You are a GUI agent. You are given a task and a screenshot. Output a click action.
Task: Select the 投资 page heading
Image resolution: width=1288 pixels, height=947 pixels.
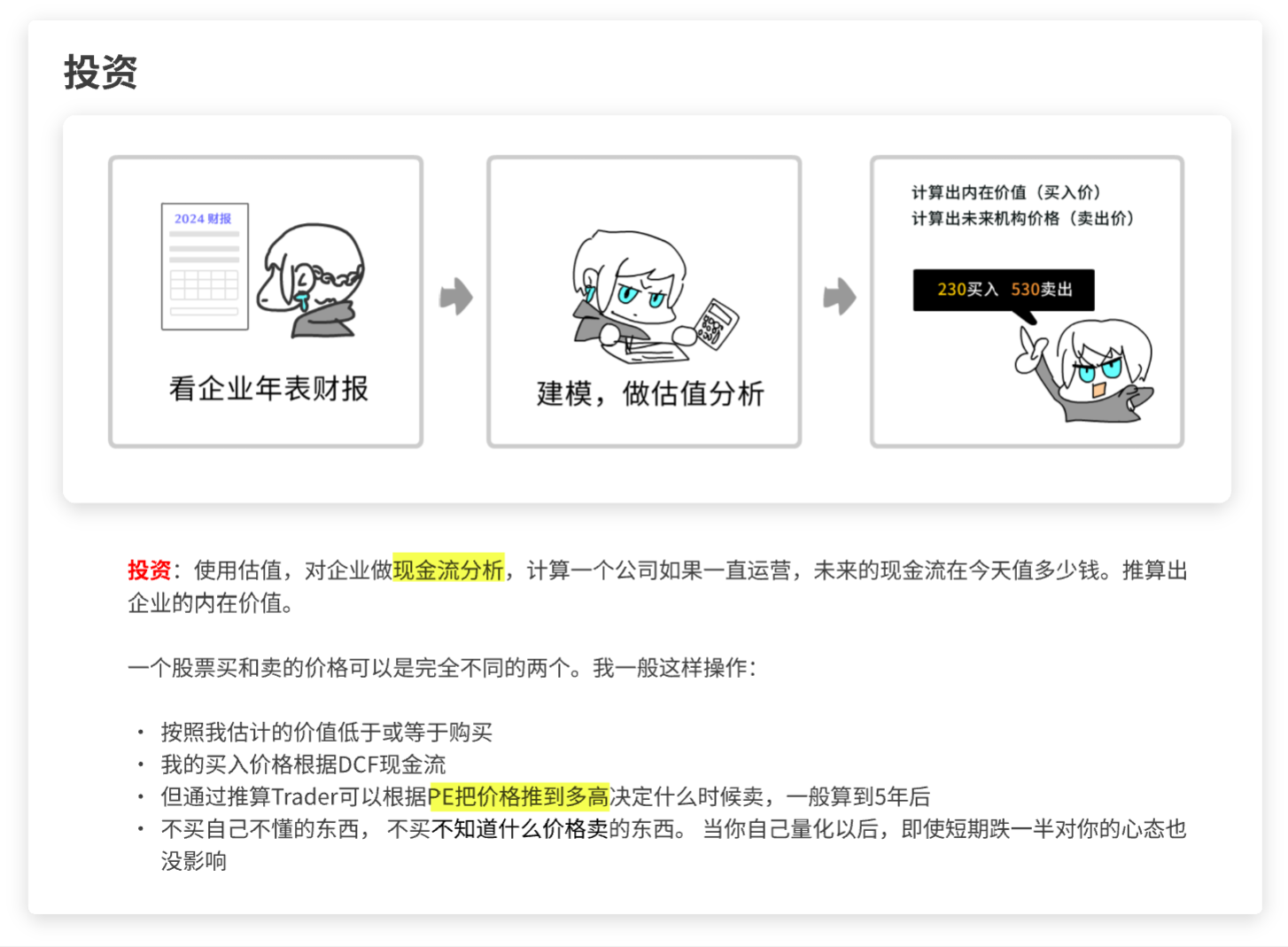[100, 72]
